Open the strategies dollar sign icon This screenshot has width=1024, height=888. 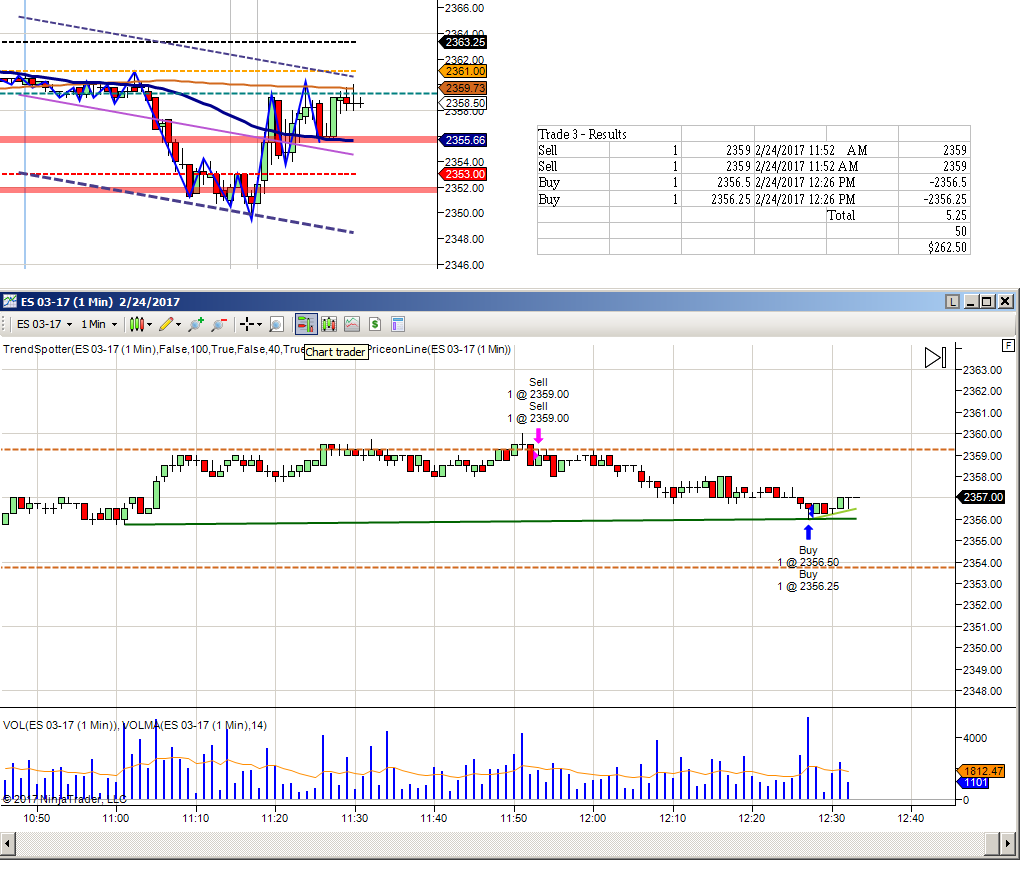375,325
